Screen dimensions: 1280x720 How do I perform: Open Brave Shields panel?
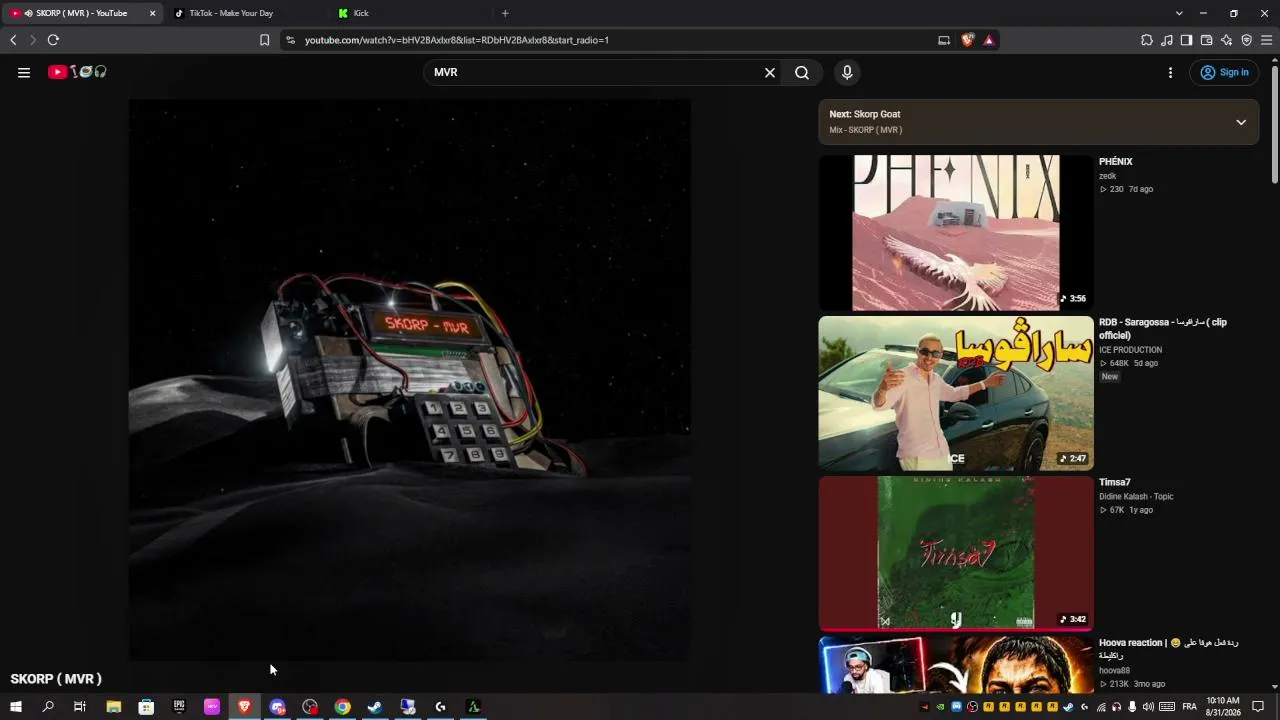tap(967, 40)
